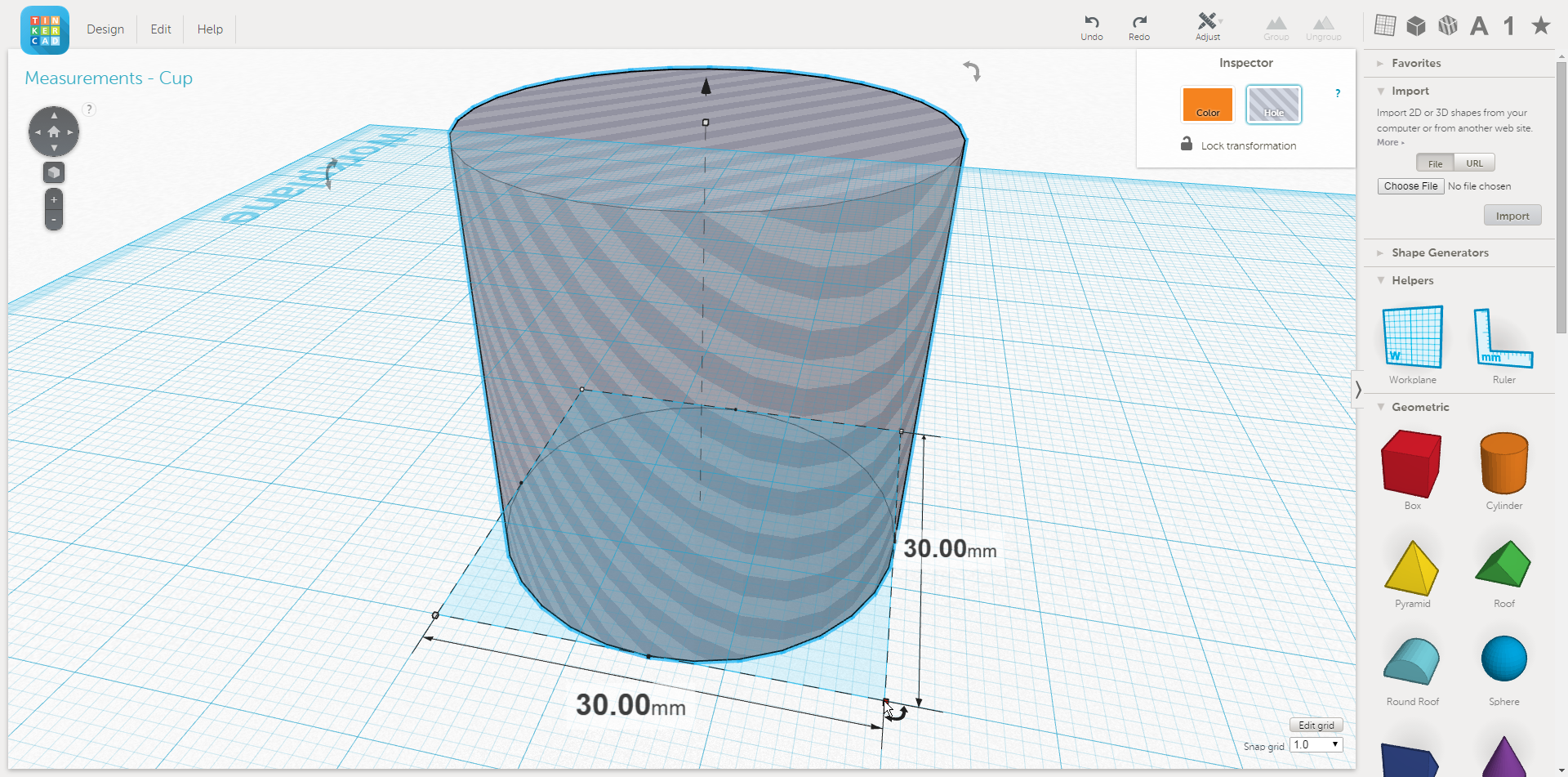Select the star favorites icon

(x=1541, y=25)
